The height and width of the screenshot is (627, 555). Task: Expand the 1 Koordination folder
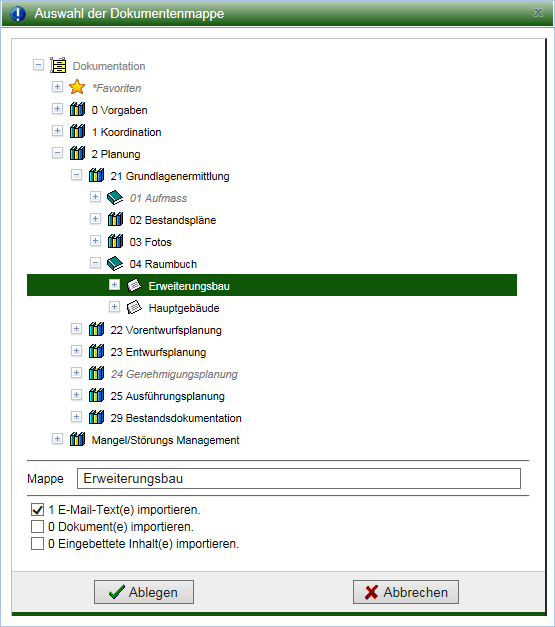coord(57,131)
